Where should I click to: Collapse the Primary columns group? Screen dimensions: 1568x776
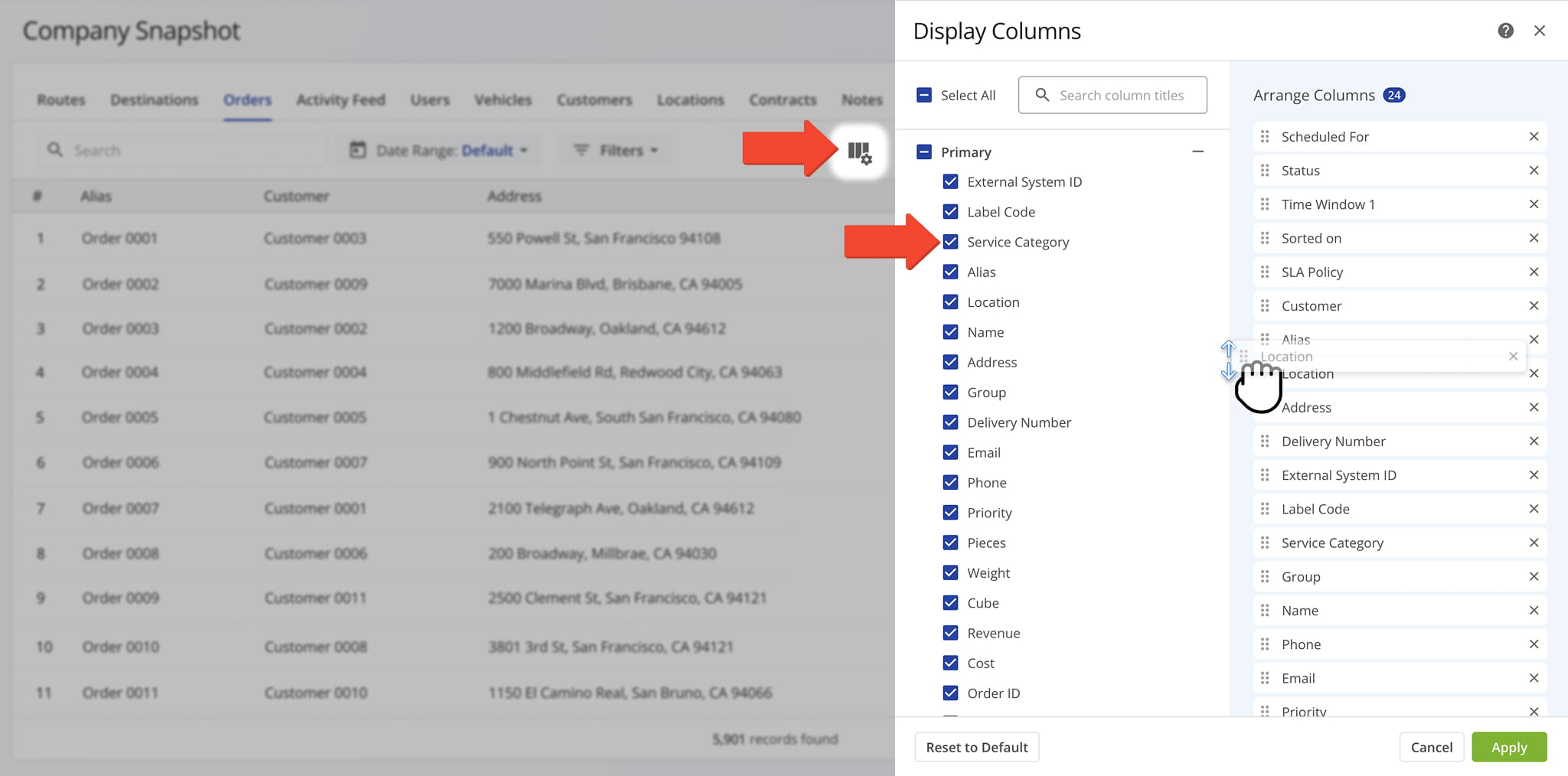(1198, 152)
